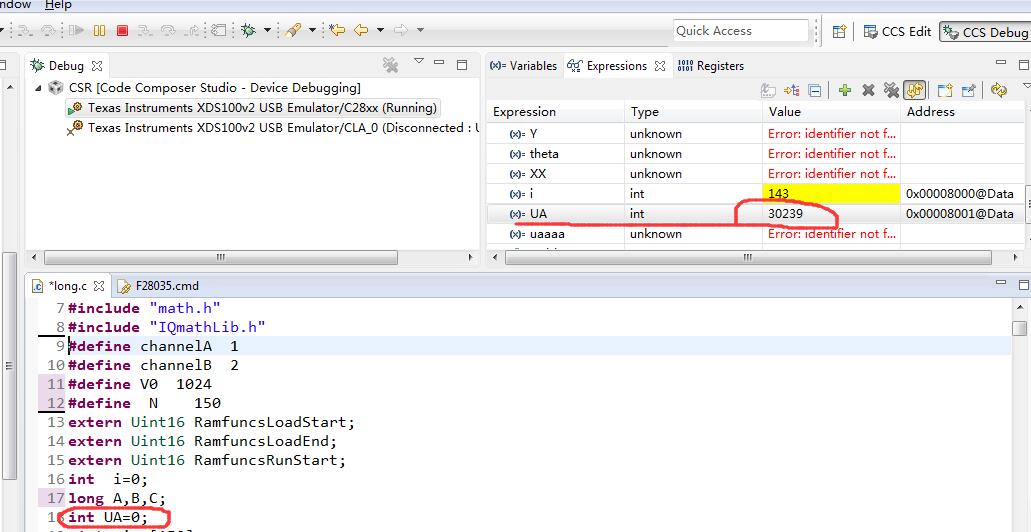
Task: Go to last edit location arrow
Action: click(337, 30)
